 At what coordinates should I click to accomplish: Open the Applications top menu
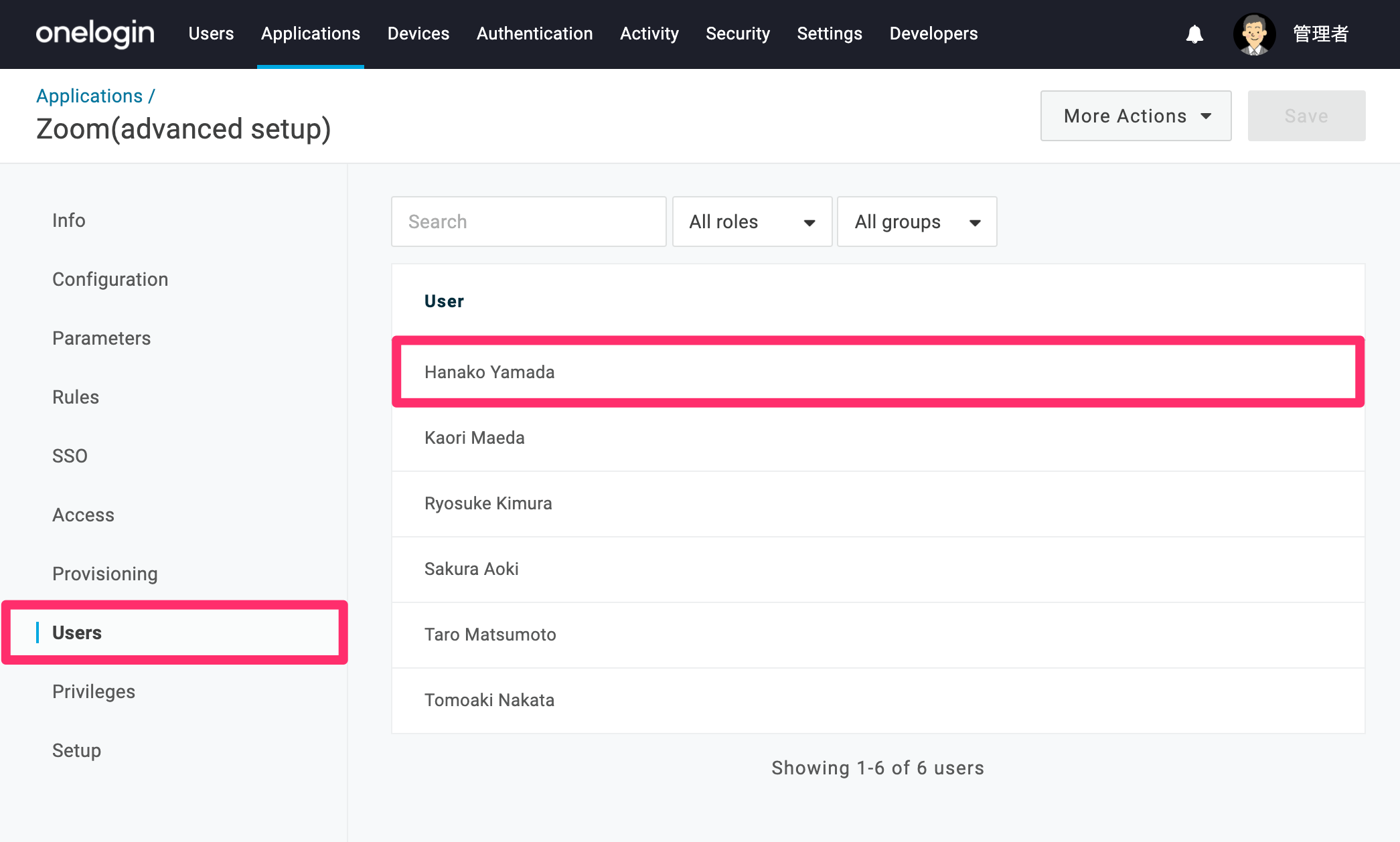point(311,33)
